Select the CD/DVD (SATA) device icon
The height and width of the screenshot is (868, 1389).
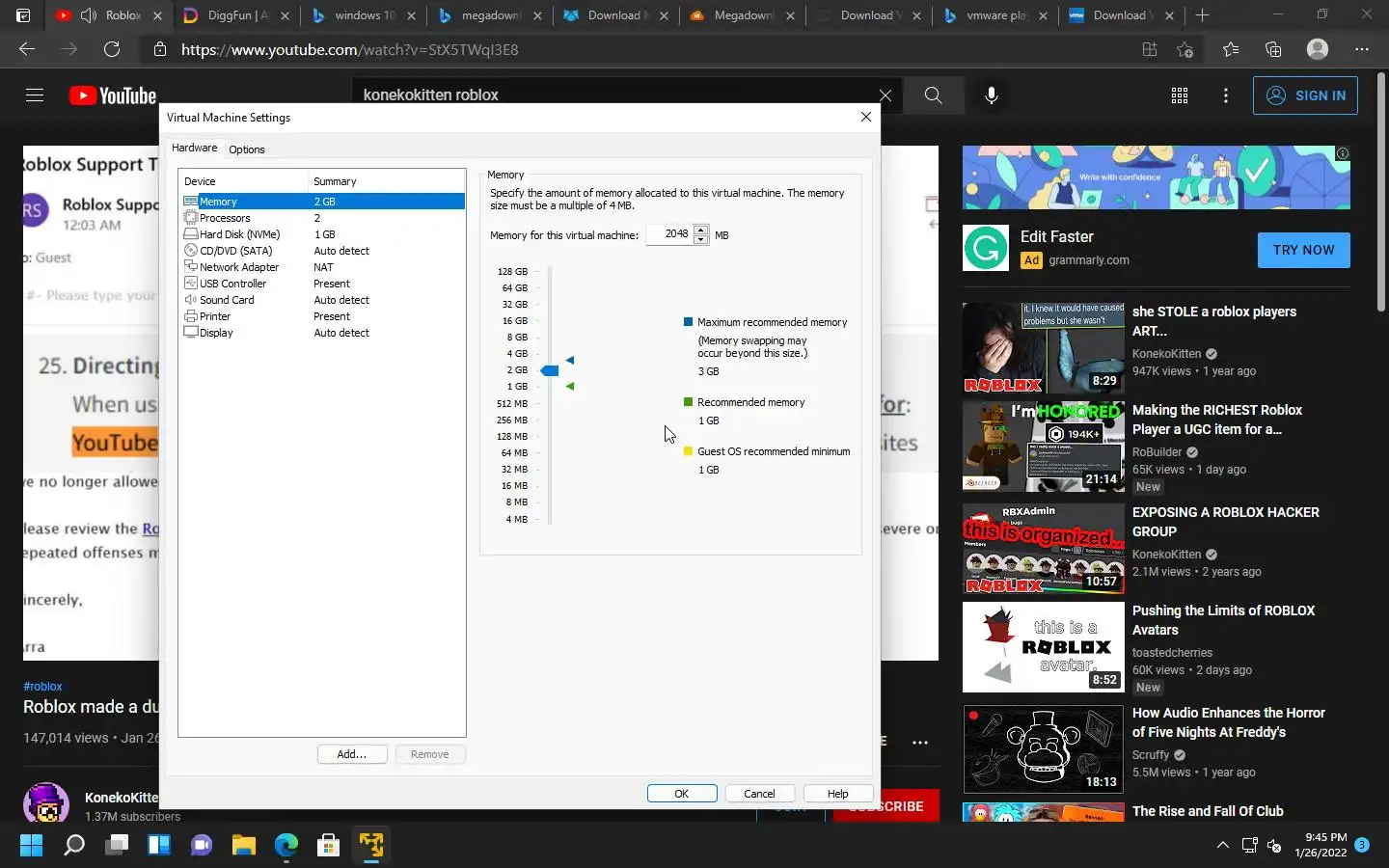point(190,251)
